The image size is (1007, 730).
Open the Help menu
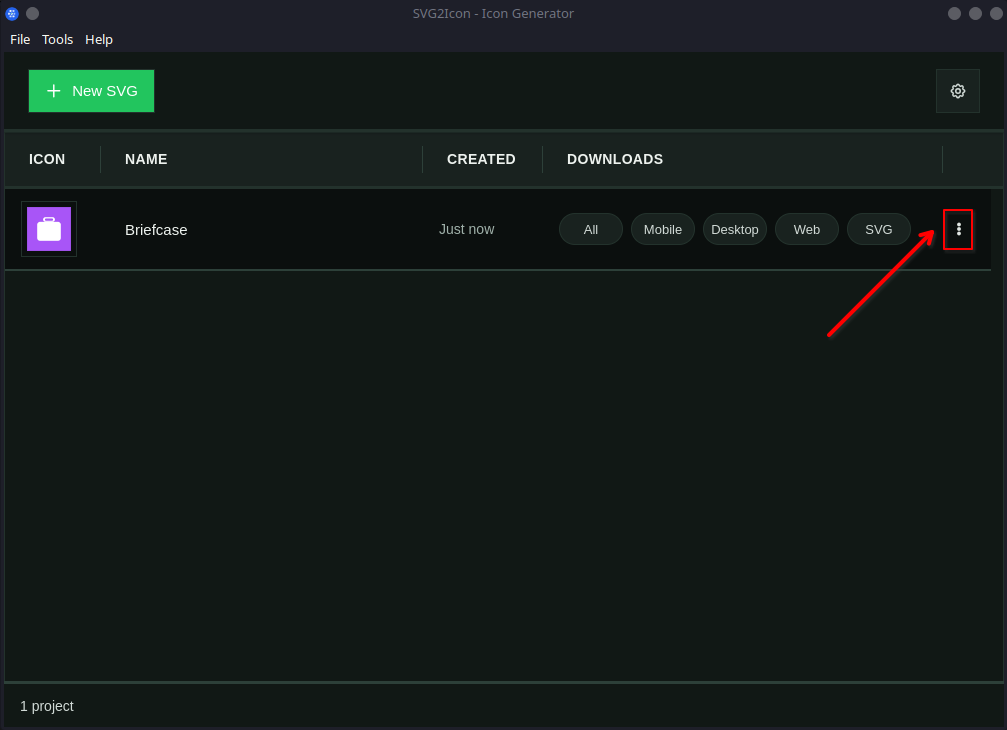98,39
